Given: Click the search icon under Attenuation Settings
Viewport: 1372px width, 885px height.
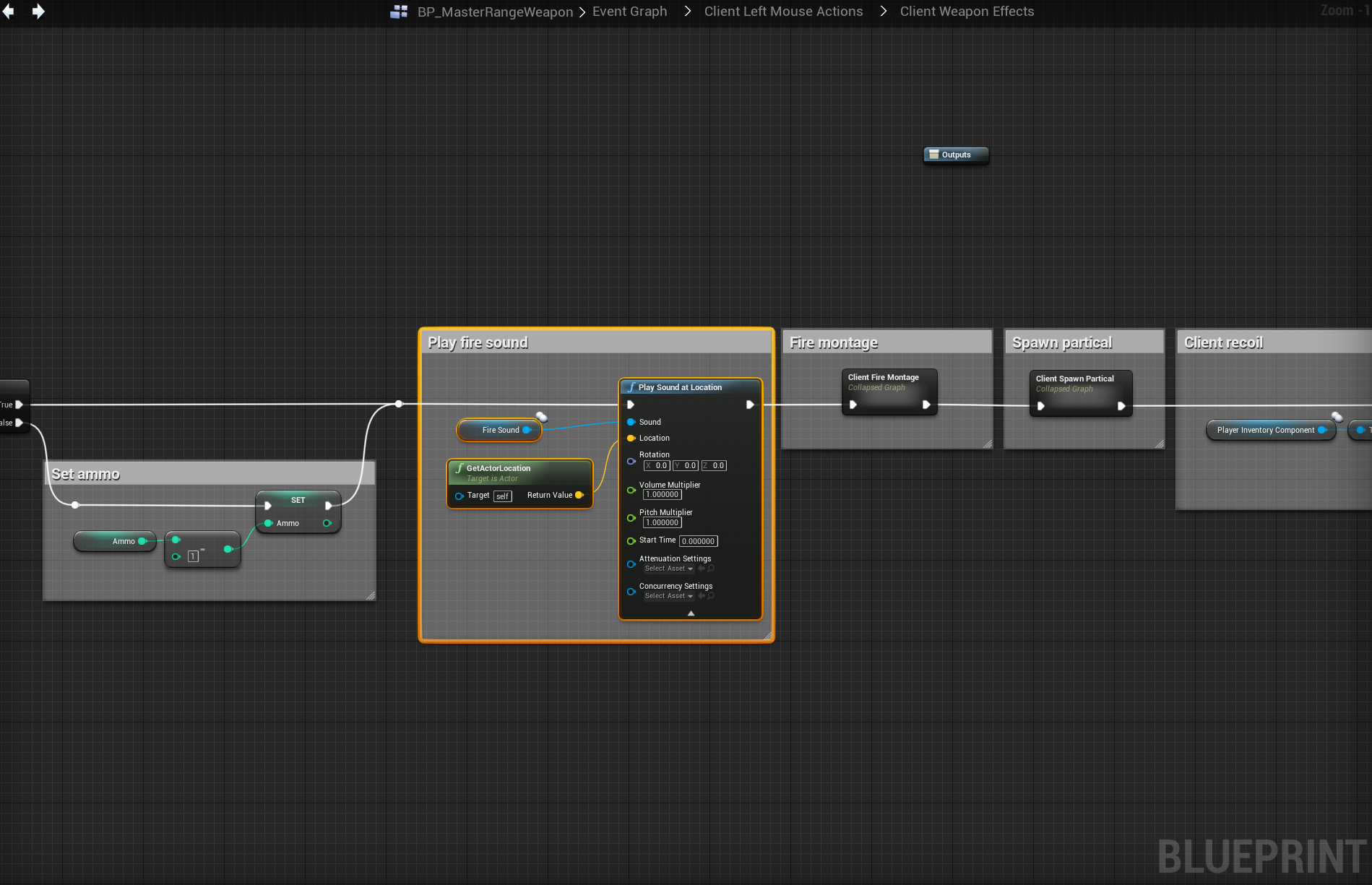Looking at the screenshot, I should pos(711,569).
